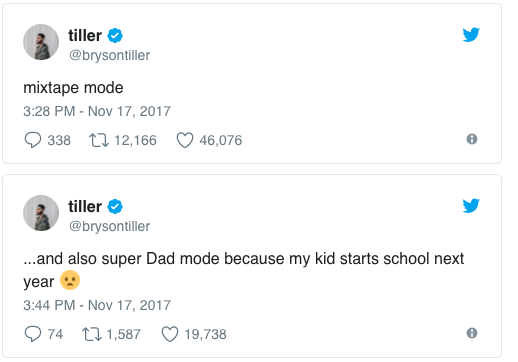Open tiller's avatar in the second tweet

[41, 213]
